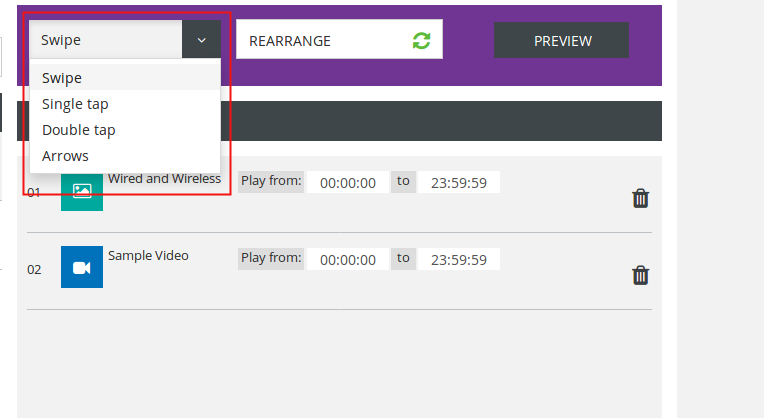764x418 pixels.
Task: Delete the Wired and Wireless item
Action: tap(640, 198)
